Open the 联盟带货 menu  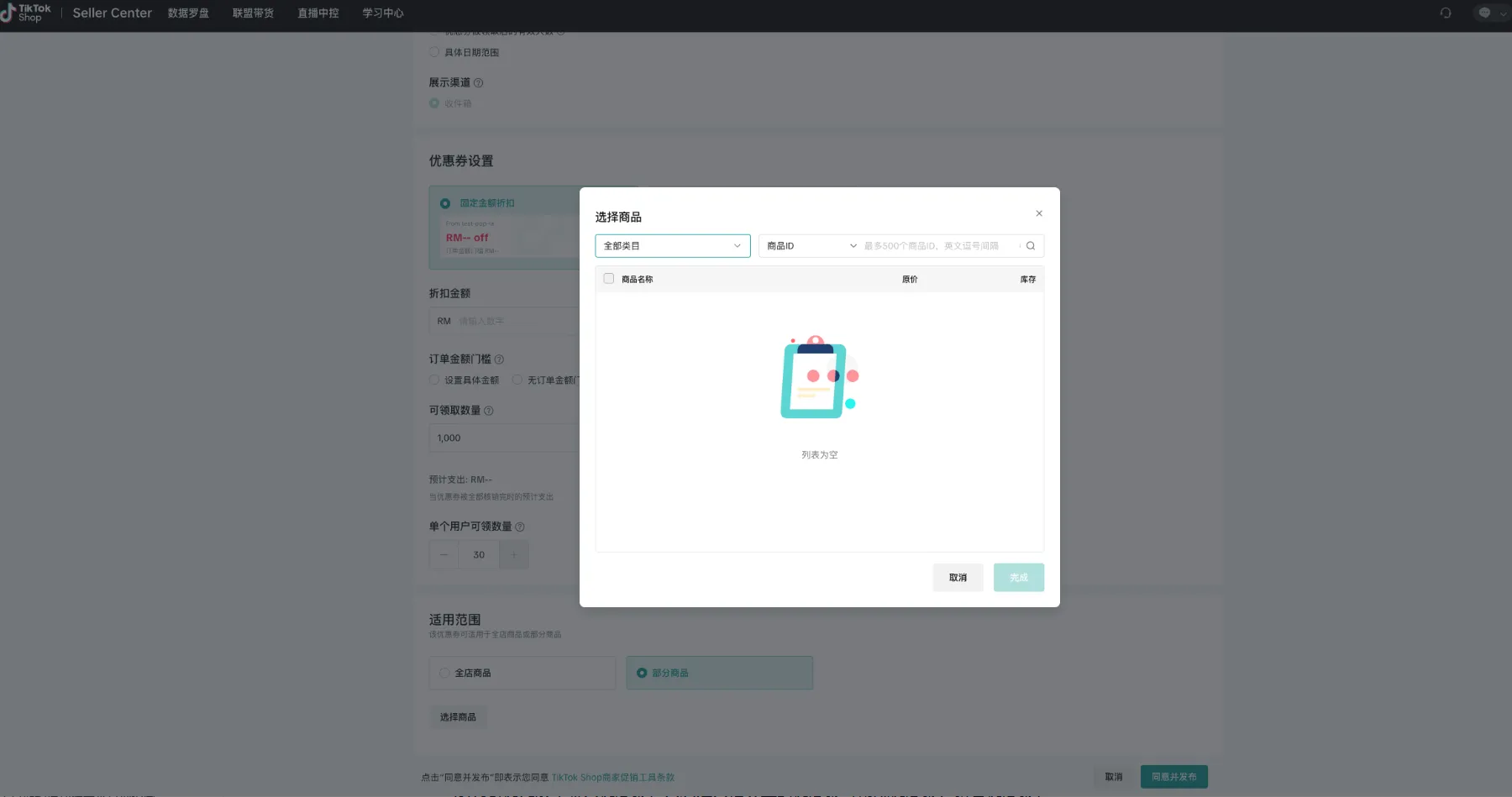(253, 13)
